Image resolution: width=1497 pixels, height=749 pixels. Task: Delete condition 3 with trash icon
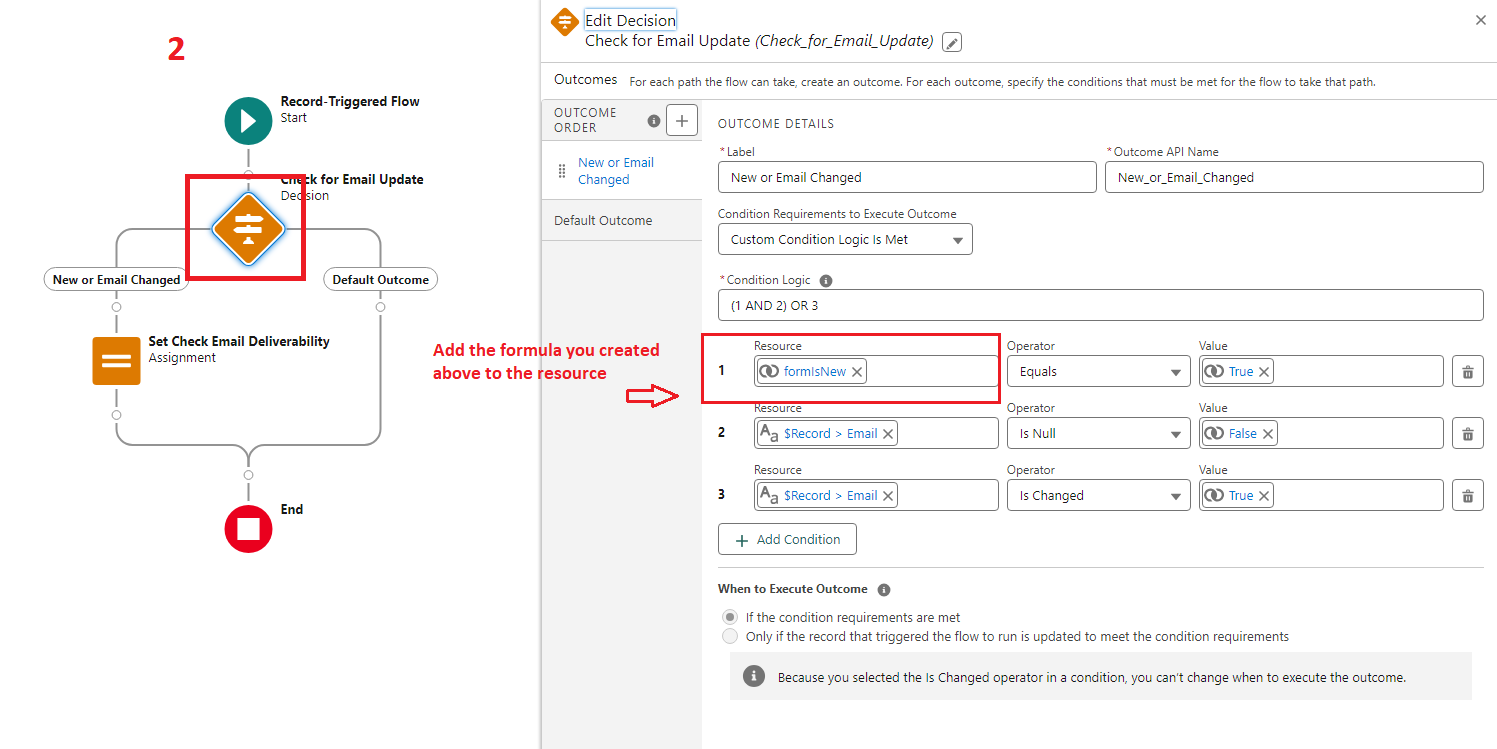[1467, 496]
